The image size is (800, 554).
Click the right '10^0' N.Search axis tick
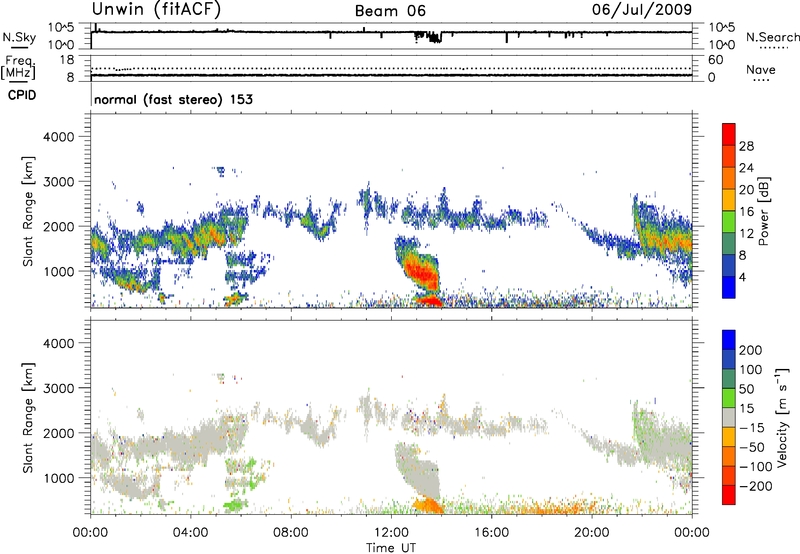click(x=722, y=45)
